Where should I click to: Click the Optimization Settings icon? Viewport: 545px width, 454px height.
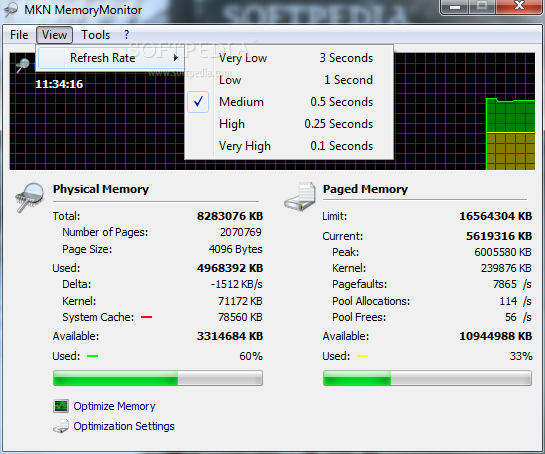pyautogui.click(x=61, y=426)
